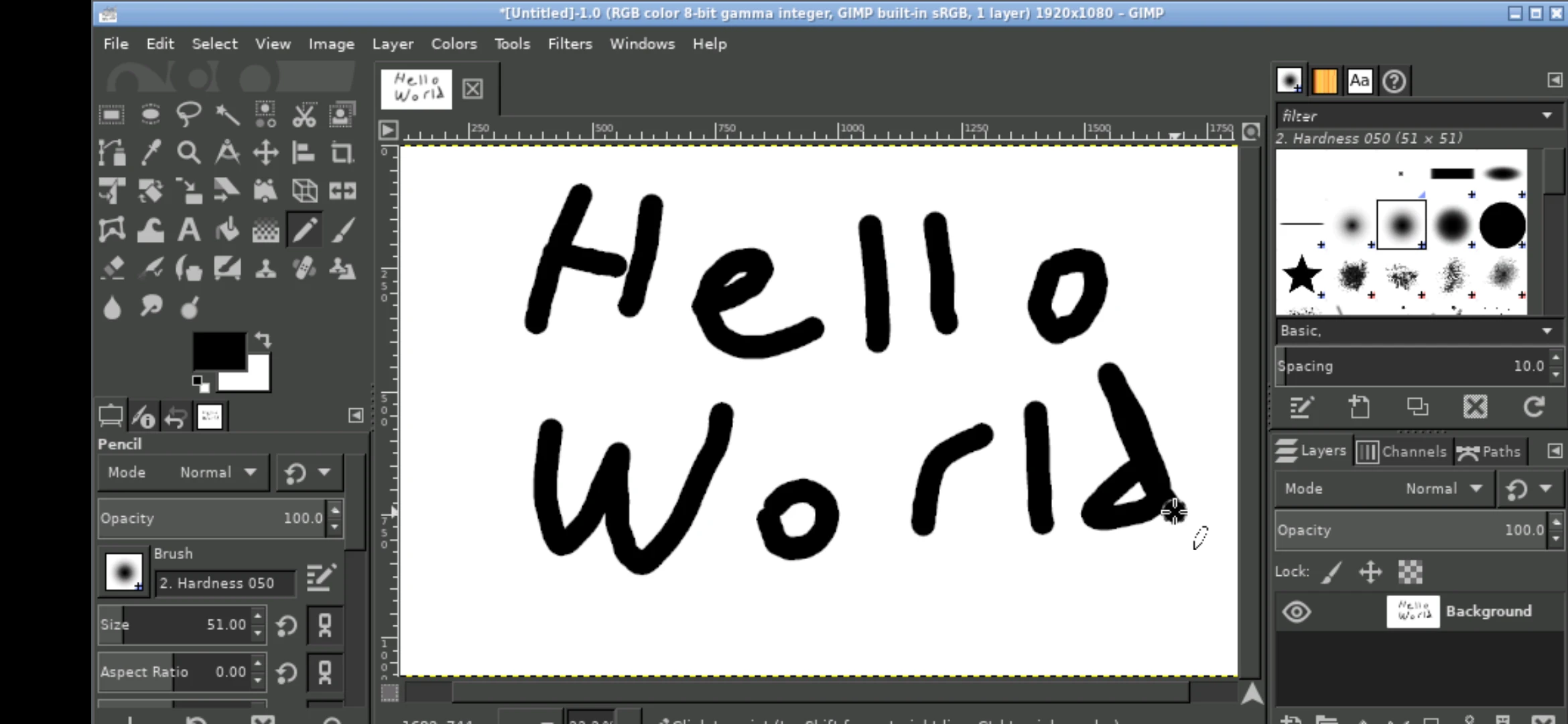The width and height of the screenshot is (1568, 724).
Task: Select the Eraser tool
Action: (x=112, y=269)
